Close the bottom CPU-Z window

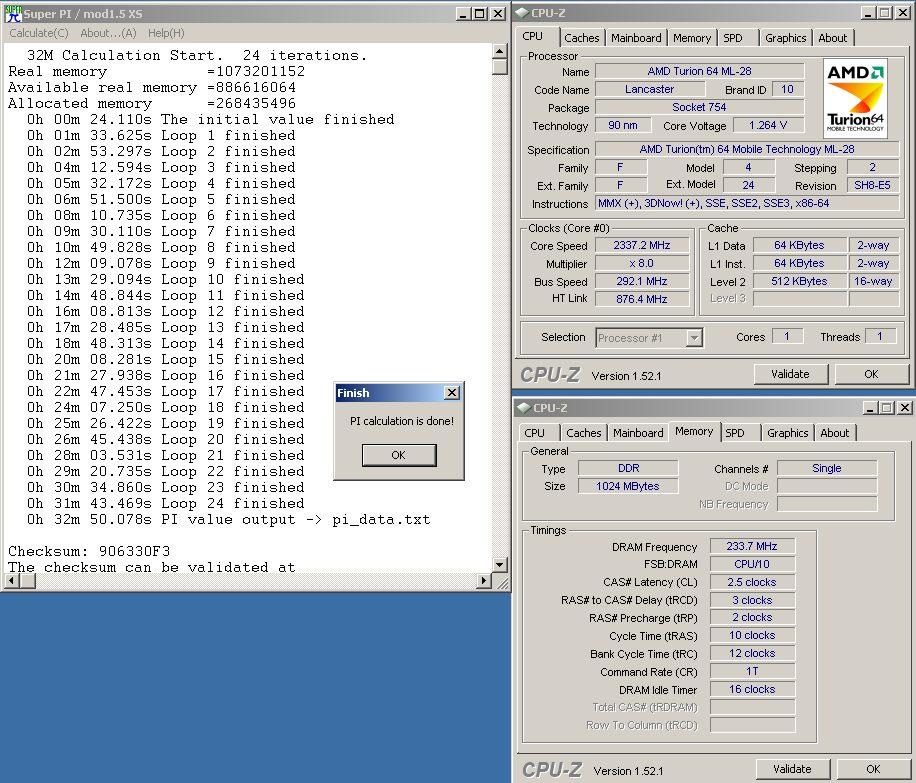(x=905, y=407)
